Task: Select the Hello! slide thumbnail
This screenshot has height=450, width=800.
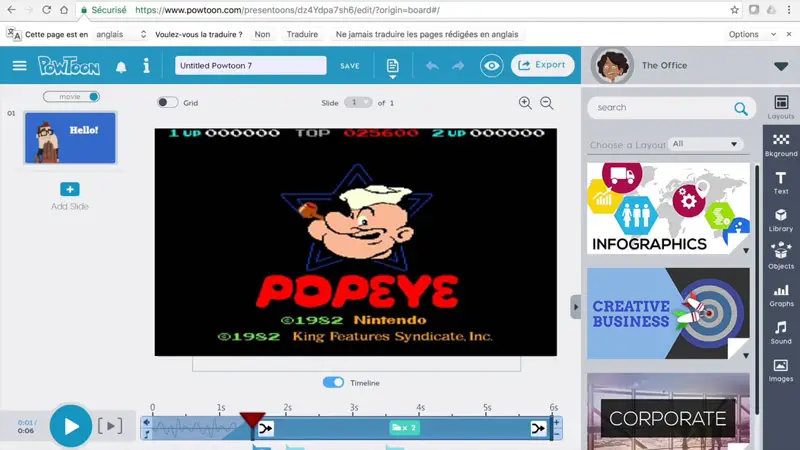Action: tap(70, 138)
